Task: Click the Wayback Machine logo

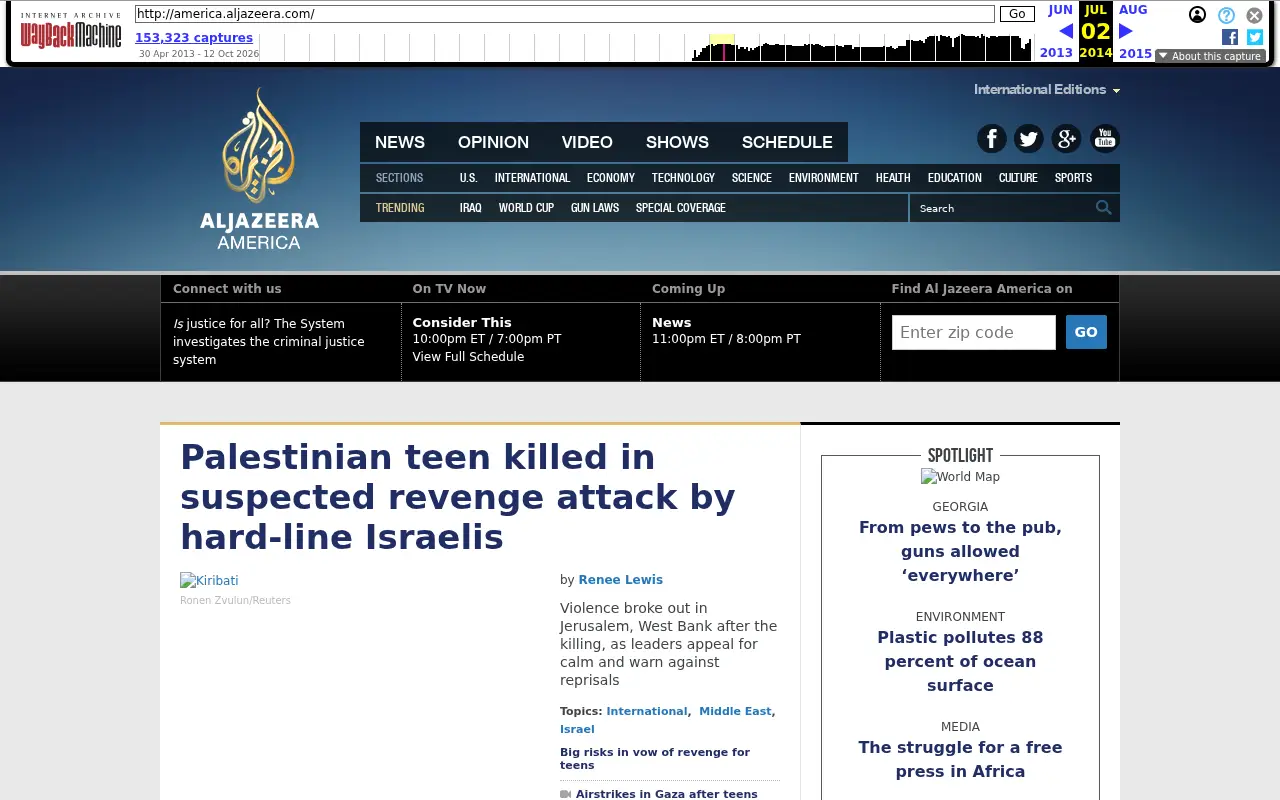Action: coord(71,31)
